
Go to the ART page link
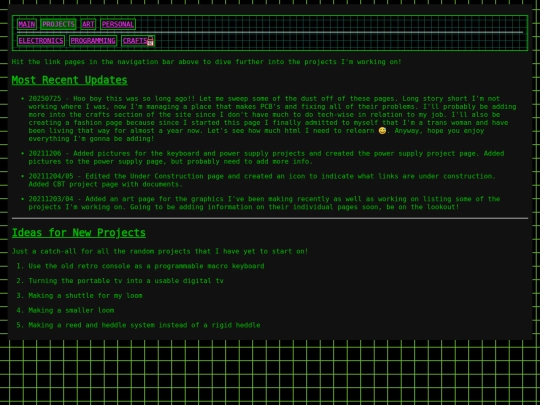point(88,24)
